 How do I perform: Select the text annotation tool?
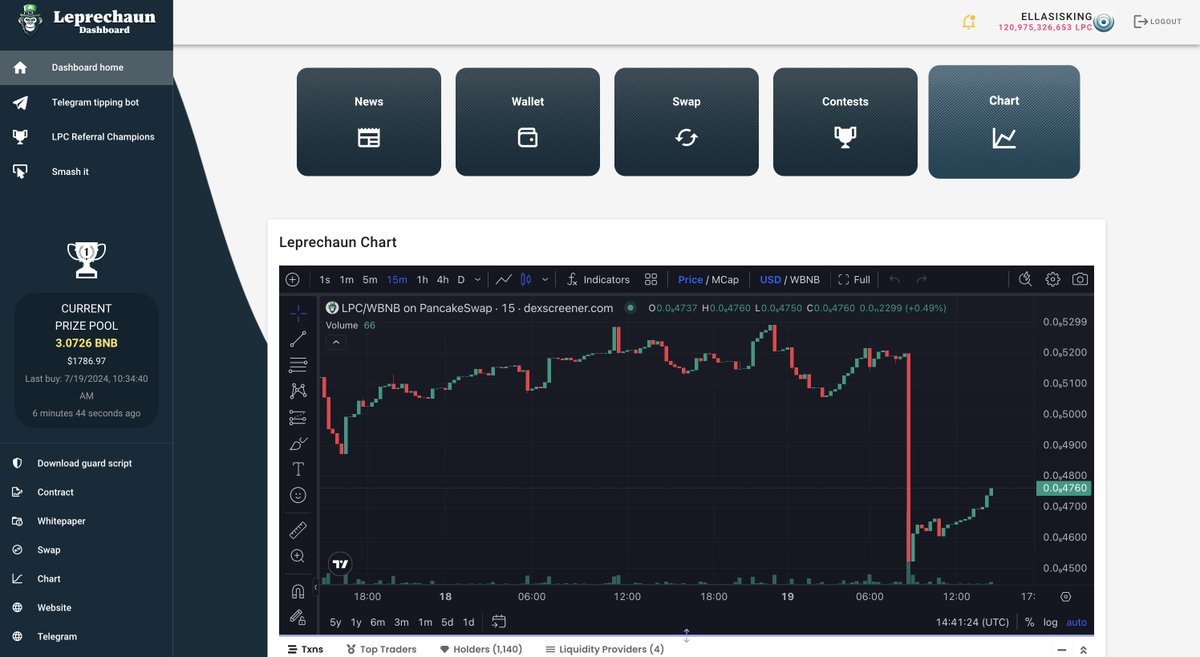point(298,469)
